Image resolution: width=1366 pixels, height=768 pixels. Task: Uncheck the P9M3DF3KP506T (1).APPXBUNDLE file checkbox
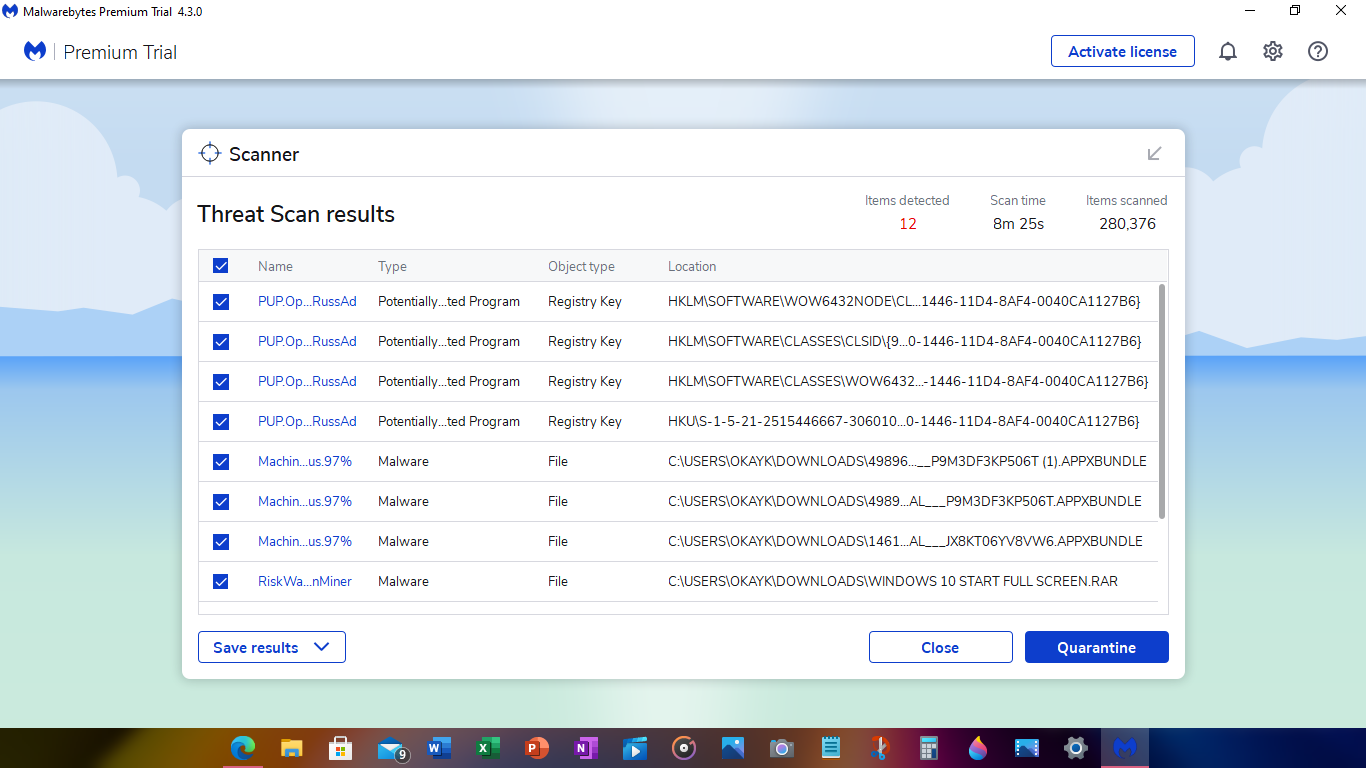[x=221, y=462]
